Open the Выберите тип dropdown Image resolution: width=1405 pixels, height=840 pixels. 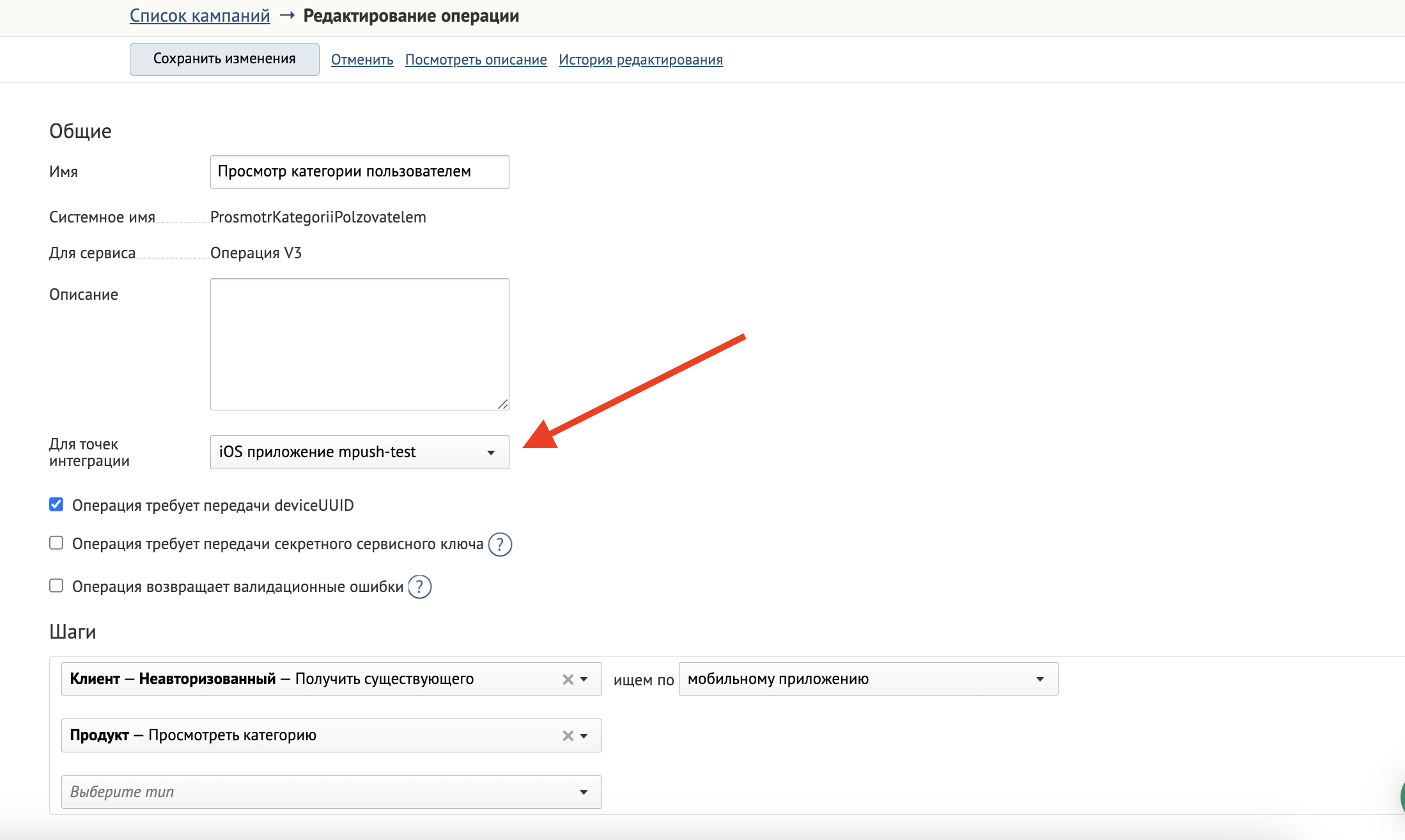pos(331,792)
